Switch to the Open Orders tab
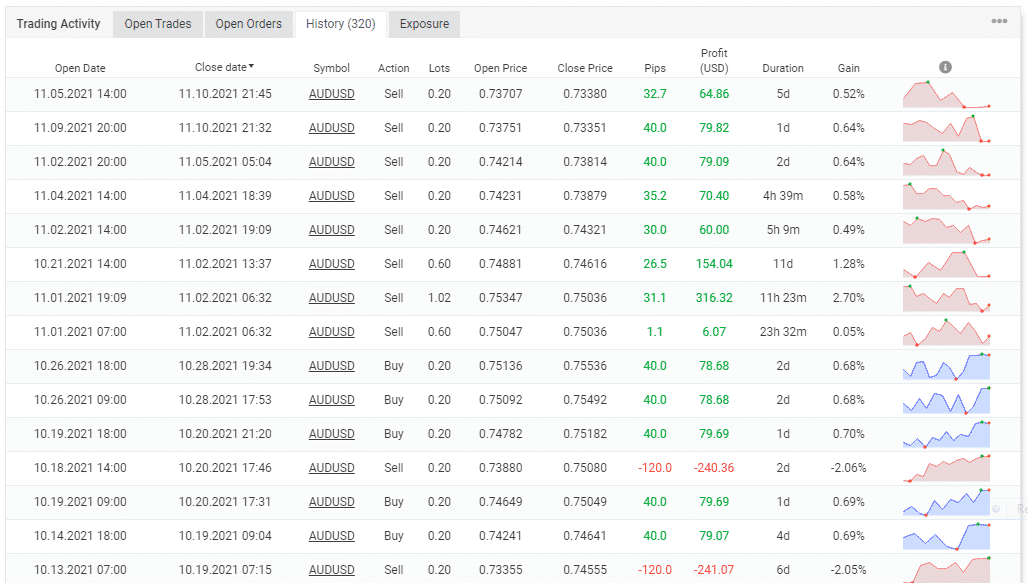The image size is (1028, 583). pos(249,24)
